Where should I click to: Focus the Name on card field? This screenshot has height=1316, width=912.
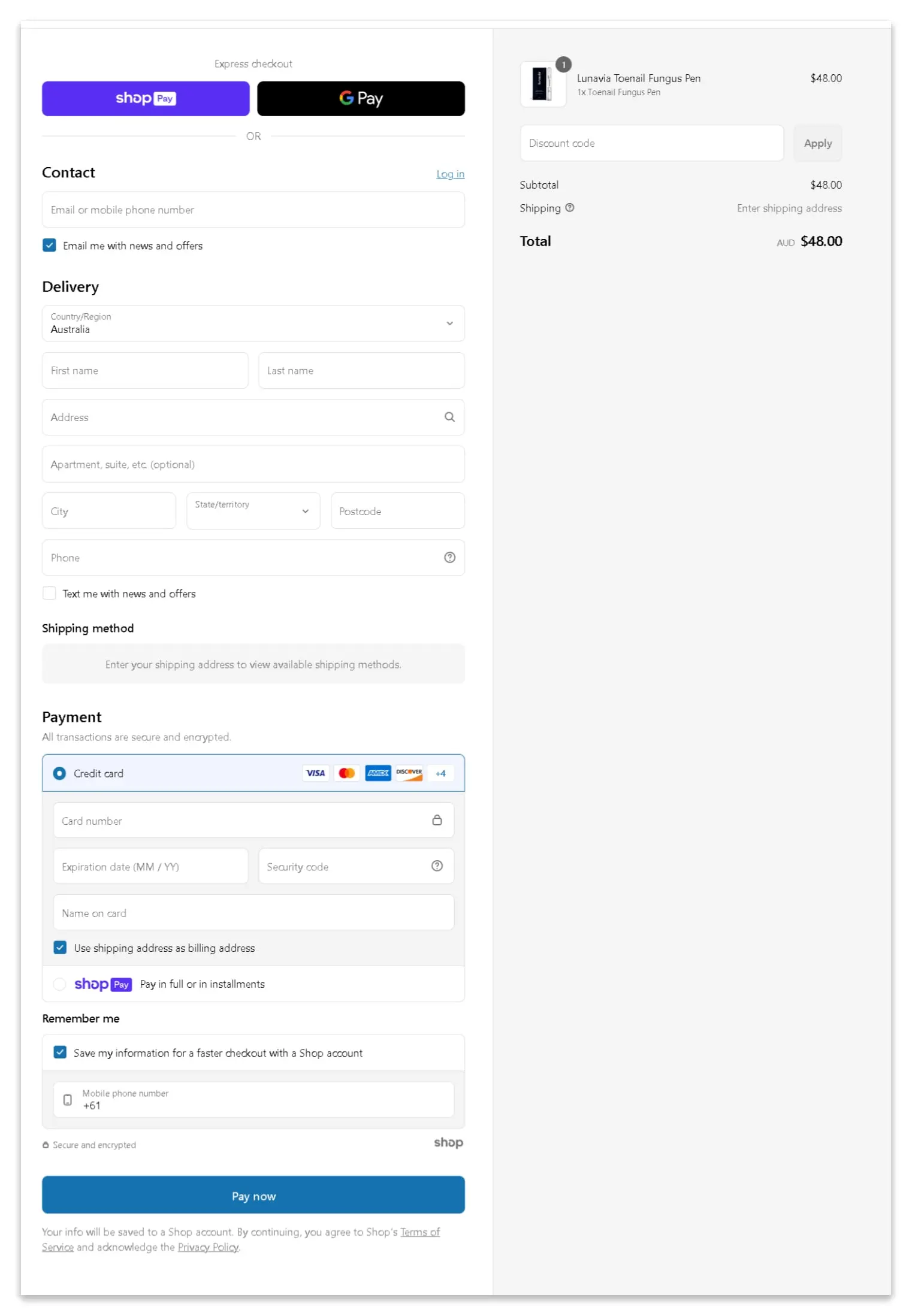pyautogui.click(x=253, y=913)
